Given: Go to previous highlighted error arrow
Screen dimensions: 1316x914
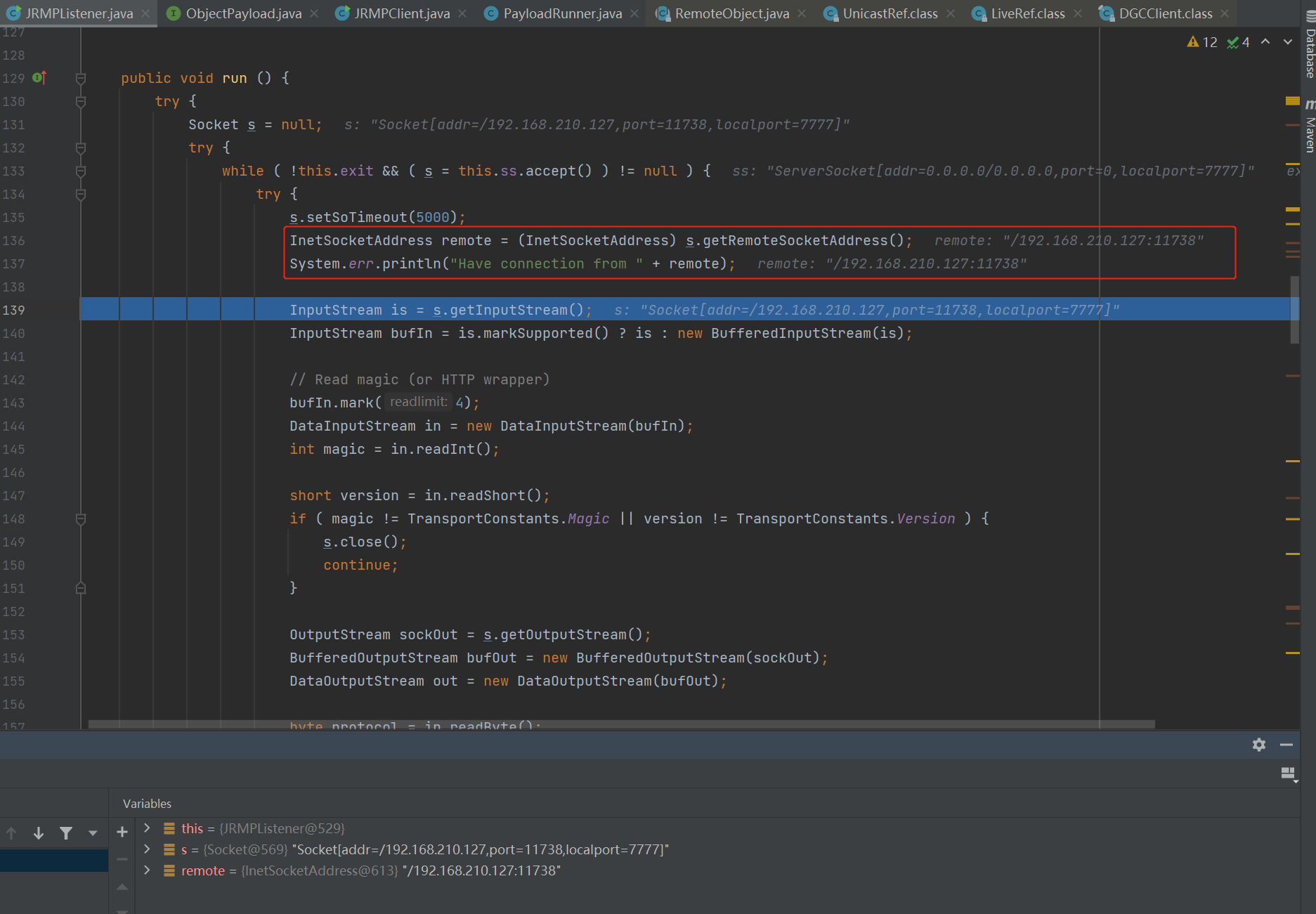Looking at the screenshot, I should 1265,41.
